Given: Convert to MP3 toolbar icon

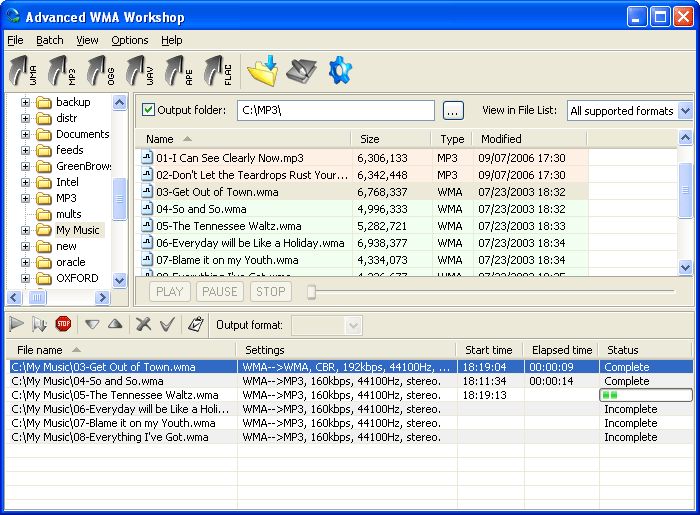Looking at the screenshot, I should [x=62, y=71].
